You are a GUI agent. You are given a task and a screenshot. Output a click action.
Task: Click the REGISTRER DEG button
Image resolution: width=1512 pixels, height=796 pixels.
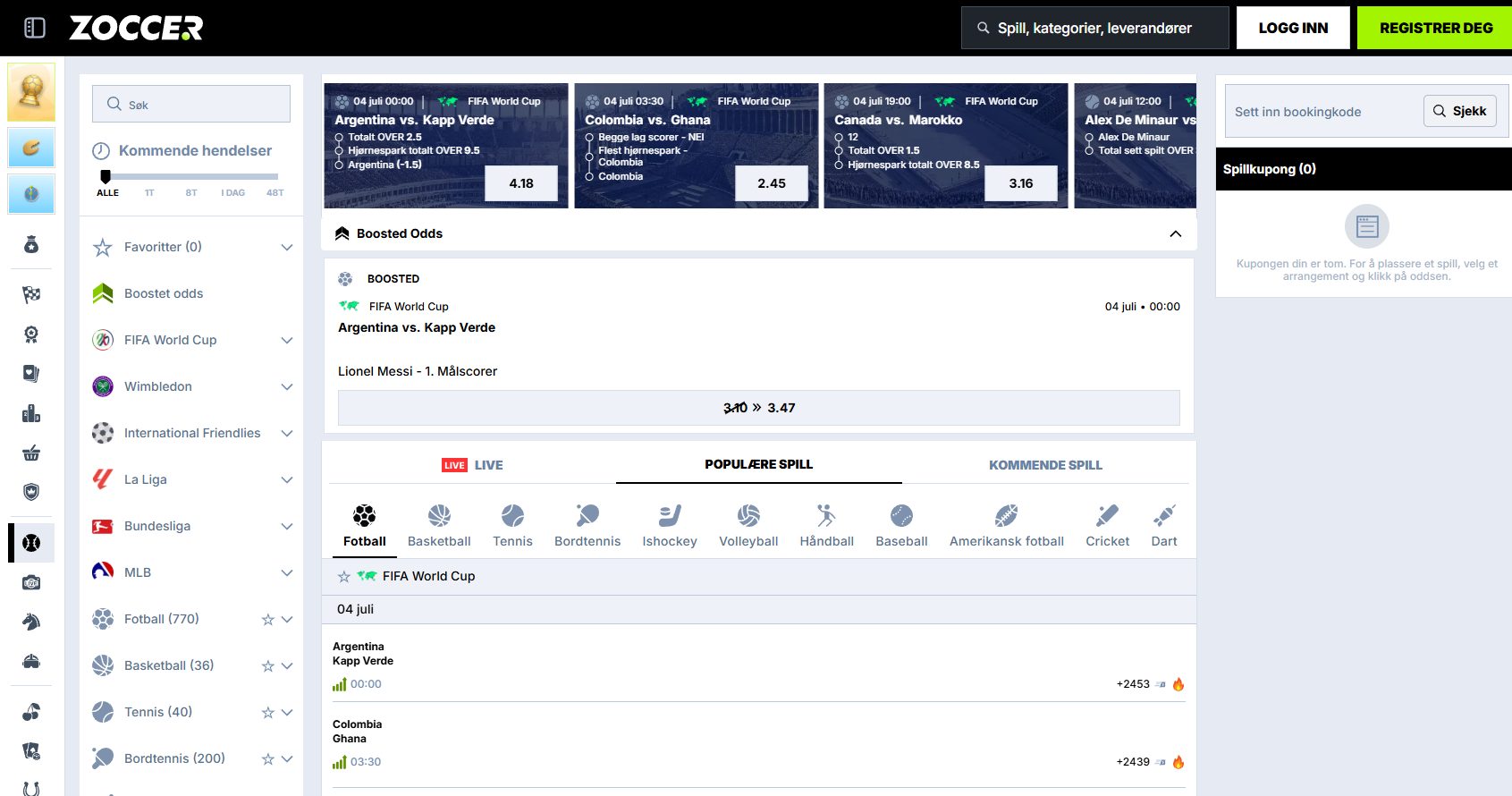(1435, 28)
